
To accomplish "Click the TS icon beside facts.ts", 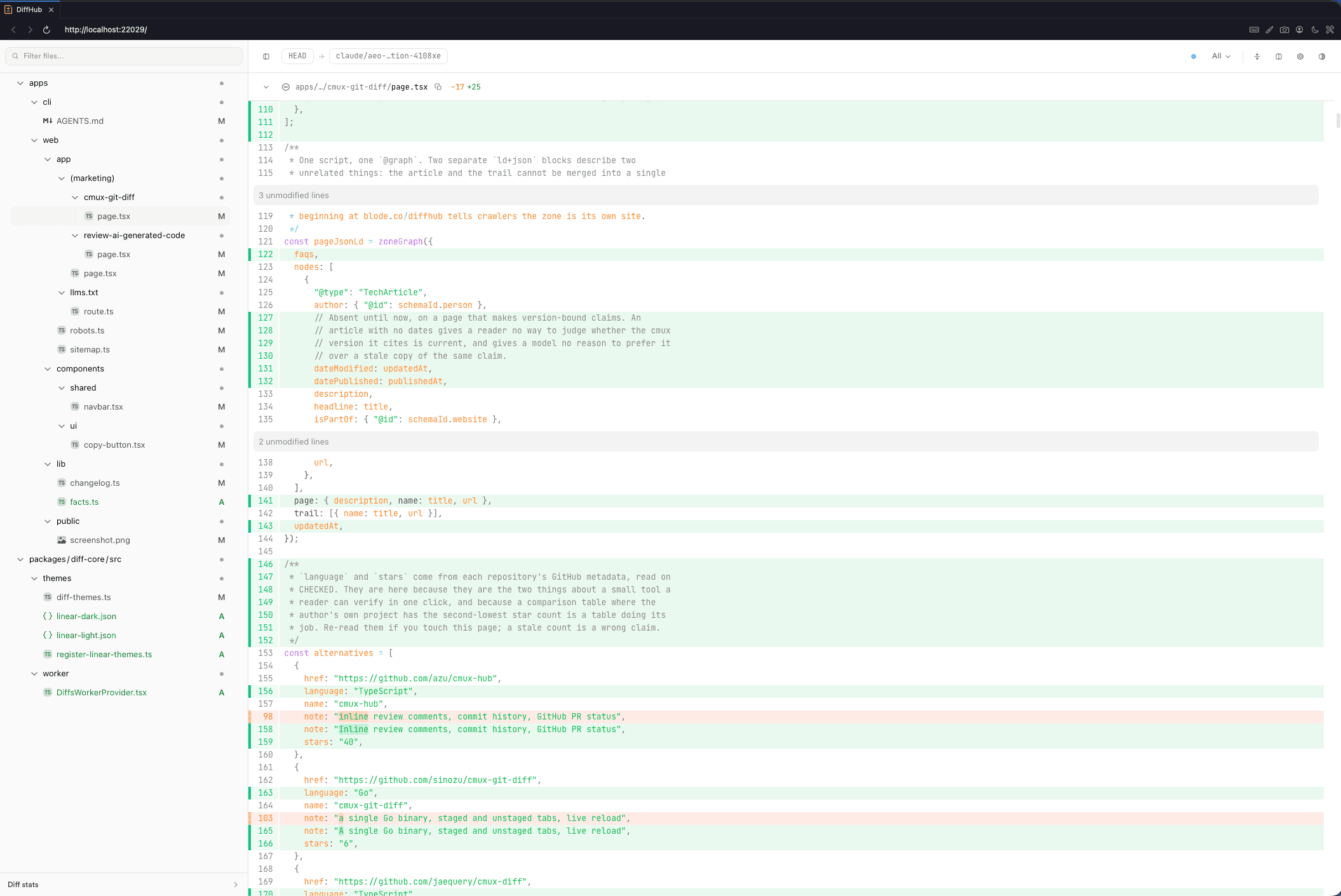I will pos(62,502).
